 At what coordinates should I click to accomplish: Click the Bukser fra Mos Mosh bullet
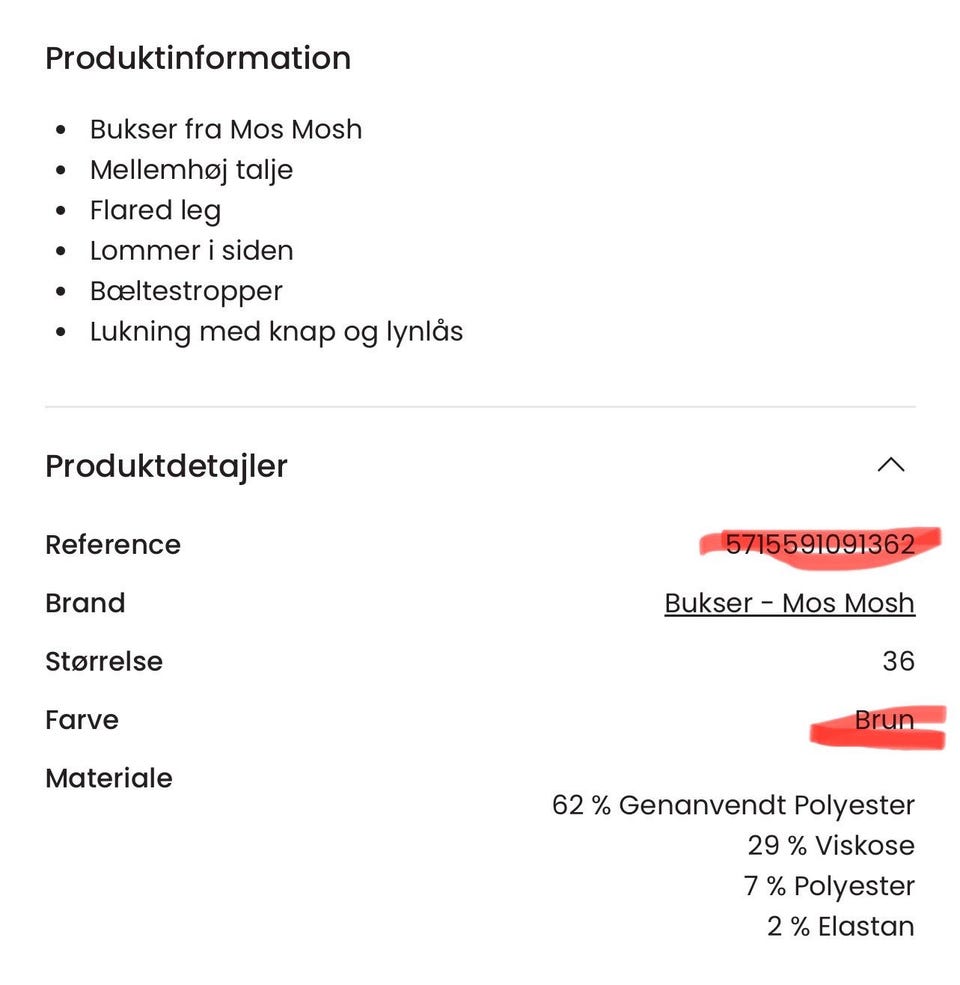point(226,129)
